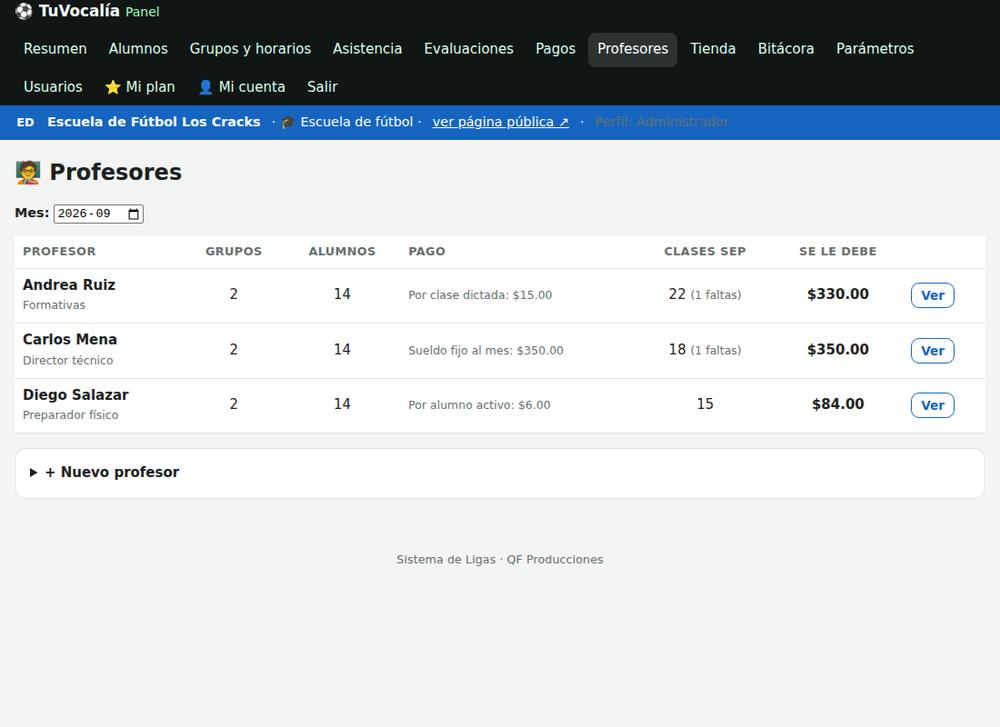Click the ED school badge
This screenshot has height=727, width=1000.
coord(26,122)
